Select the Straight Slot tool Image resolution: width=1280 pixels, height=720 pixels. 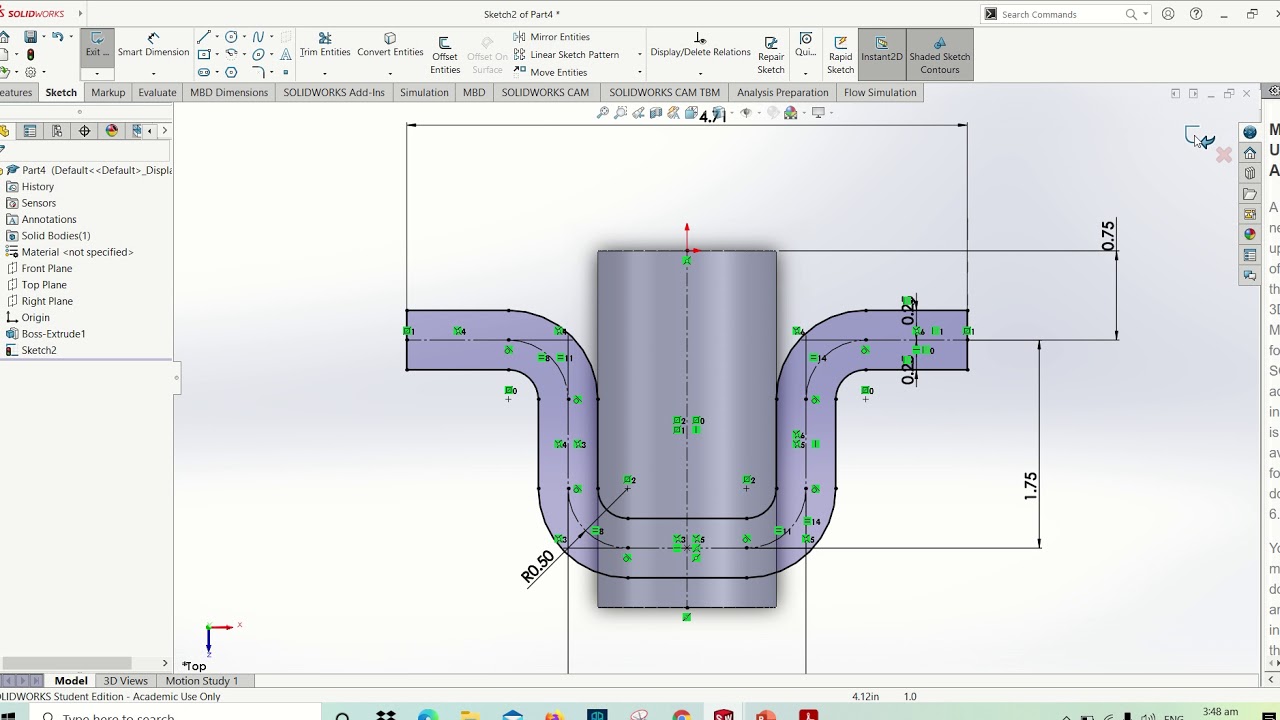point(204,72)
